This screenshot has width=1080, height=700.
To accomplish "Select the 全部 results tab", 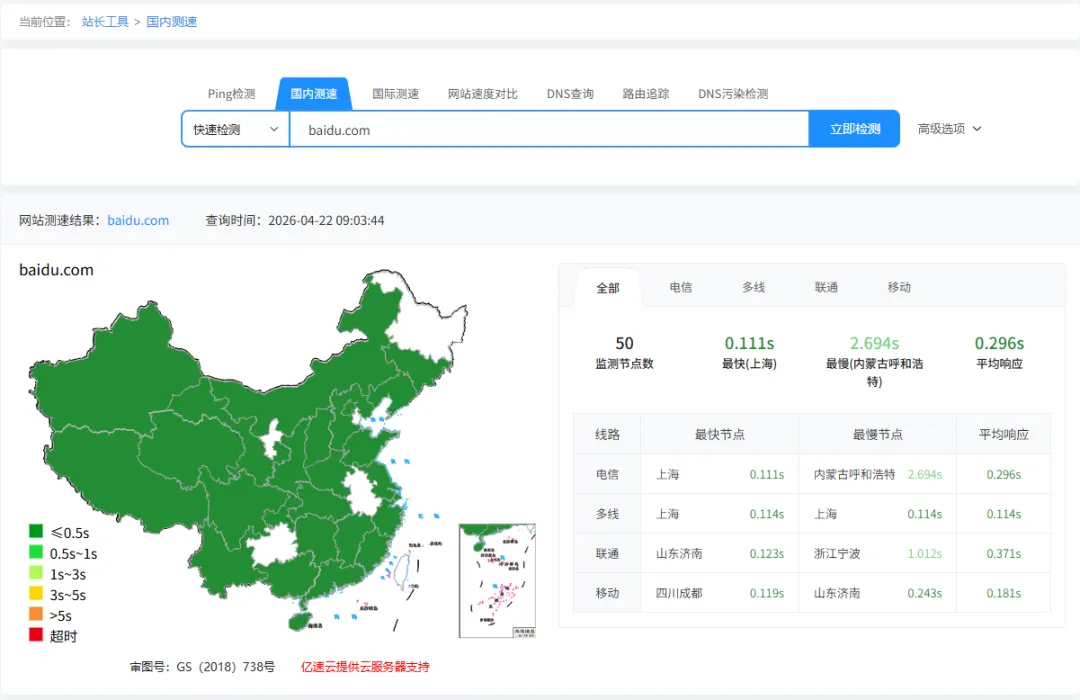I will pos(608,288).
